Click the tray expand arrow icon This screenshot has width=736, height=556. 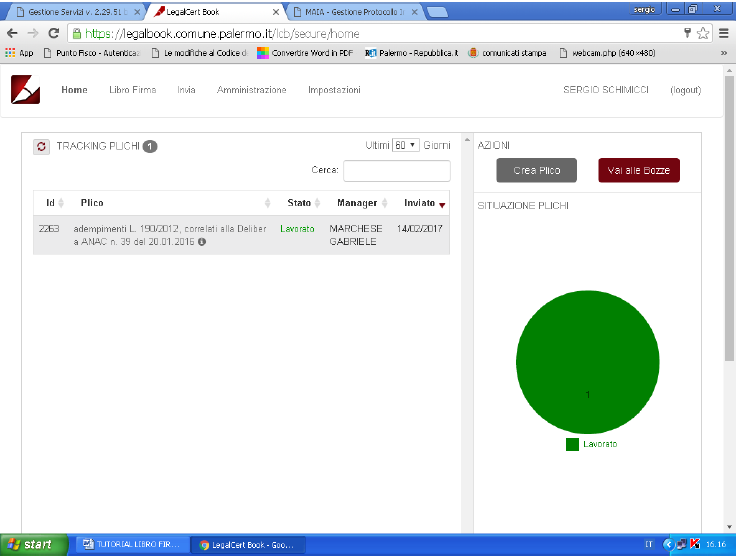point(668,544)
